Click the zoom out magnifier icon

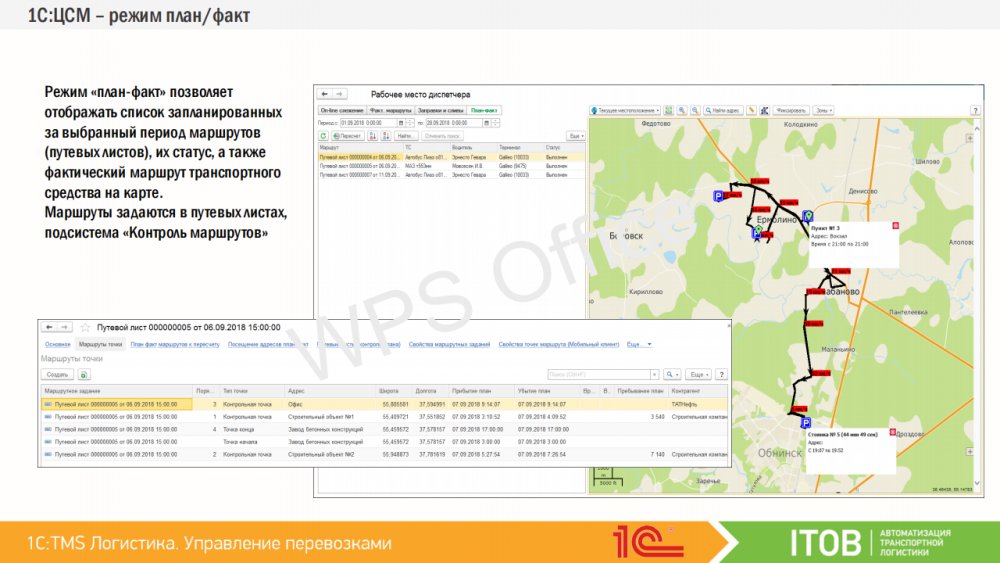click(x=694, y=110)
